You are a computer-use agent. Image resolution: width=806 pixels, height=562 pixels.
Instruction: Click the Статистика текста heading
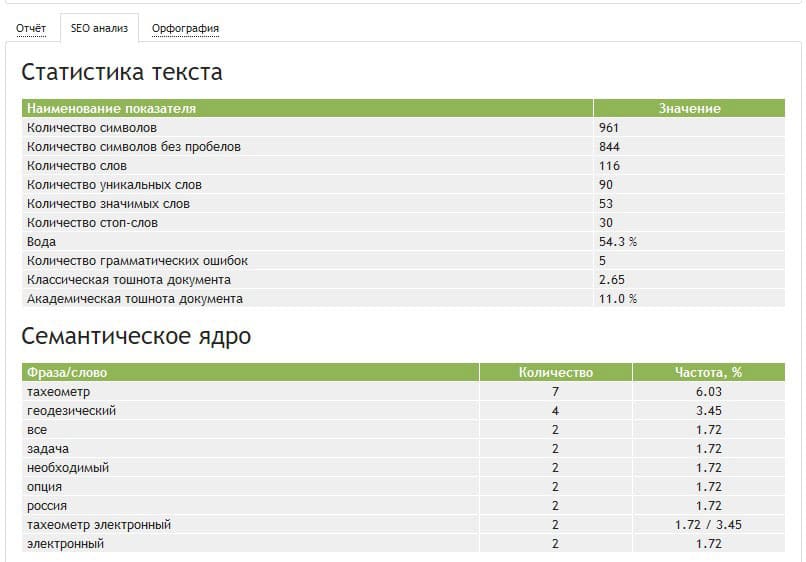click(122, 73)
